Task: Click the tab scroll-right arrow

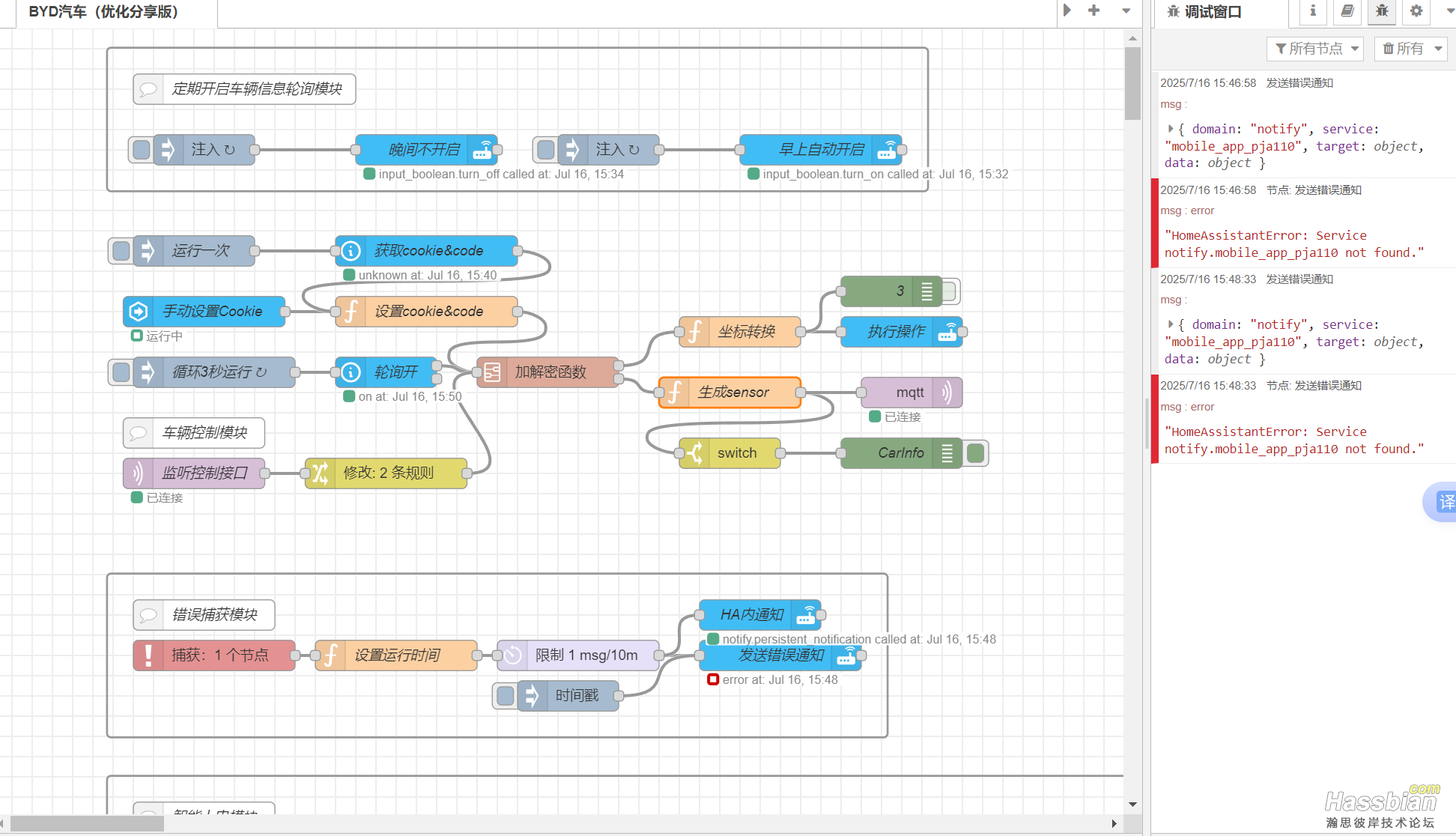Action: point(1067,10)
